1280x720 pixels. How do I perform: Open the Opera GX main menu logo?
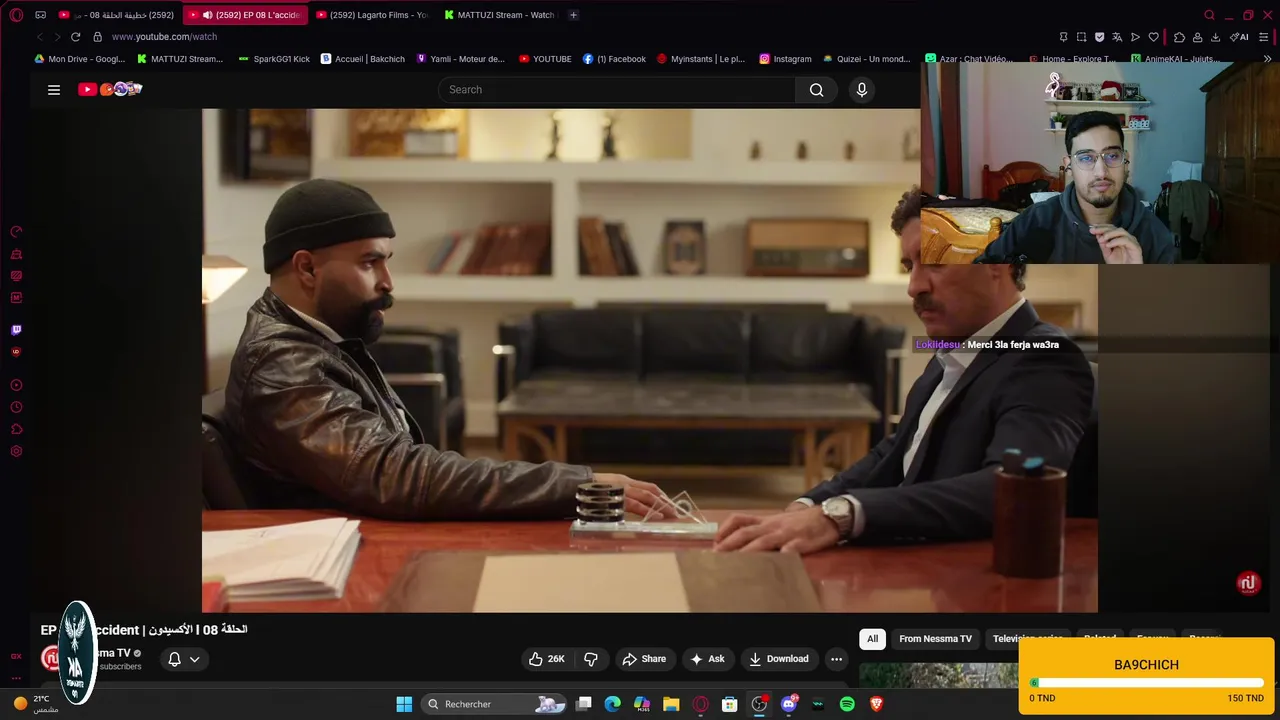[x=16, y=15]
